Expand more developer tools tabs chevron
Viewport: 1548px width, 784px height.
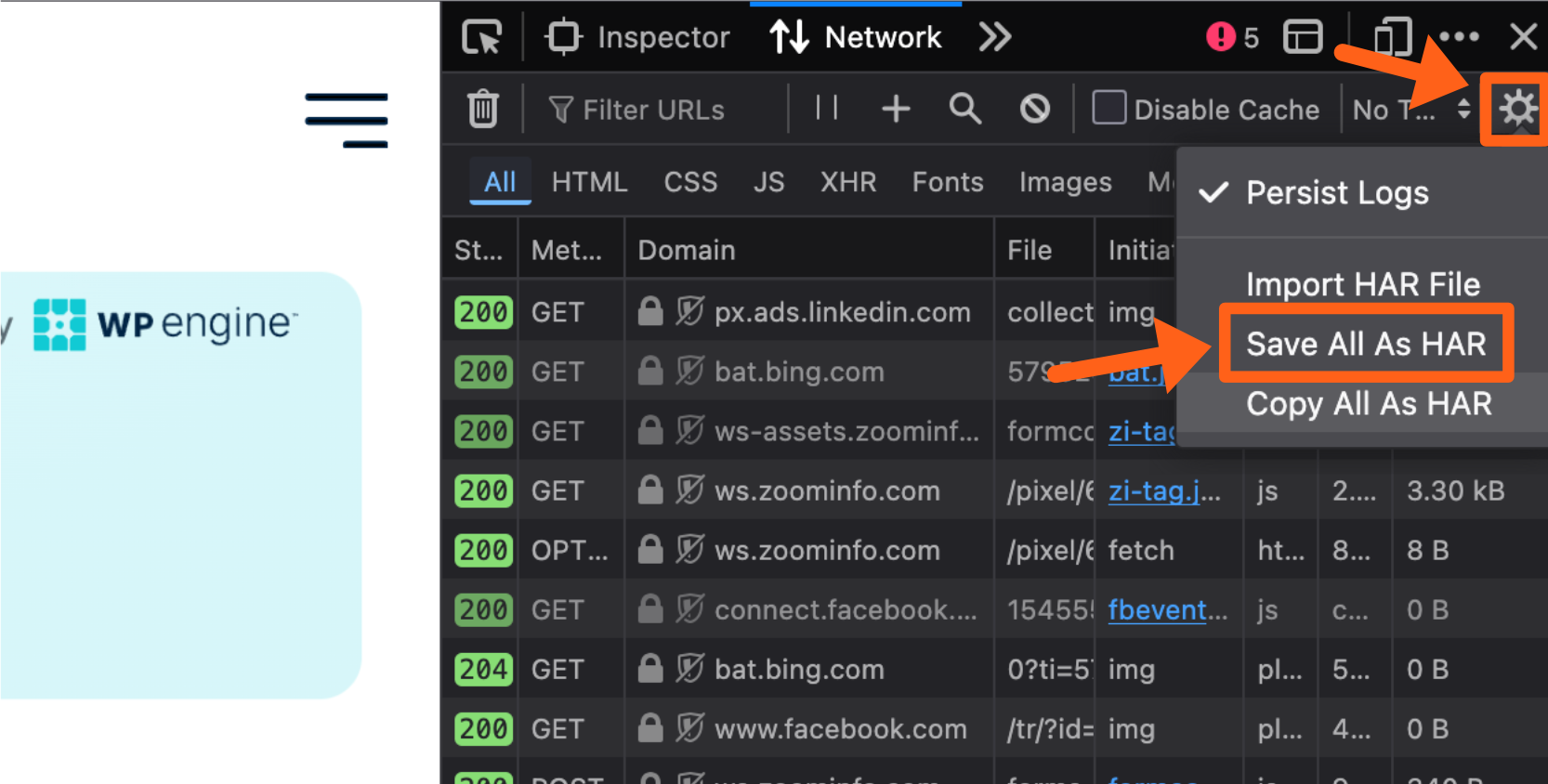click(x=994, y=37)
